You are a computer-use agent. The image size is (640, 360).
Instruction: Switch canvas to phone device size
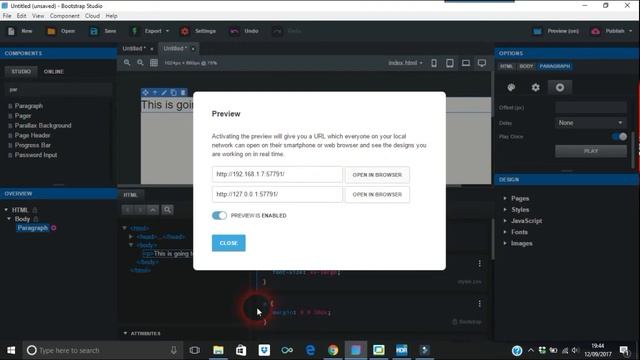434,63
